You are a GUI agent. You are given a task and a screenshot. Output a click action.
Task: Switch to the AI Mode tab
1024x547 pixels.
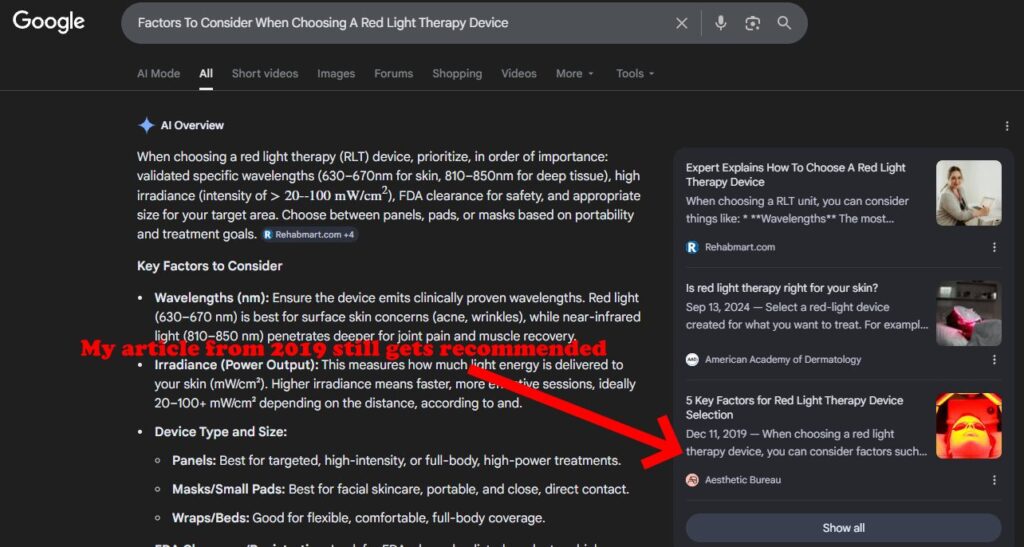pos(158,74)
